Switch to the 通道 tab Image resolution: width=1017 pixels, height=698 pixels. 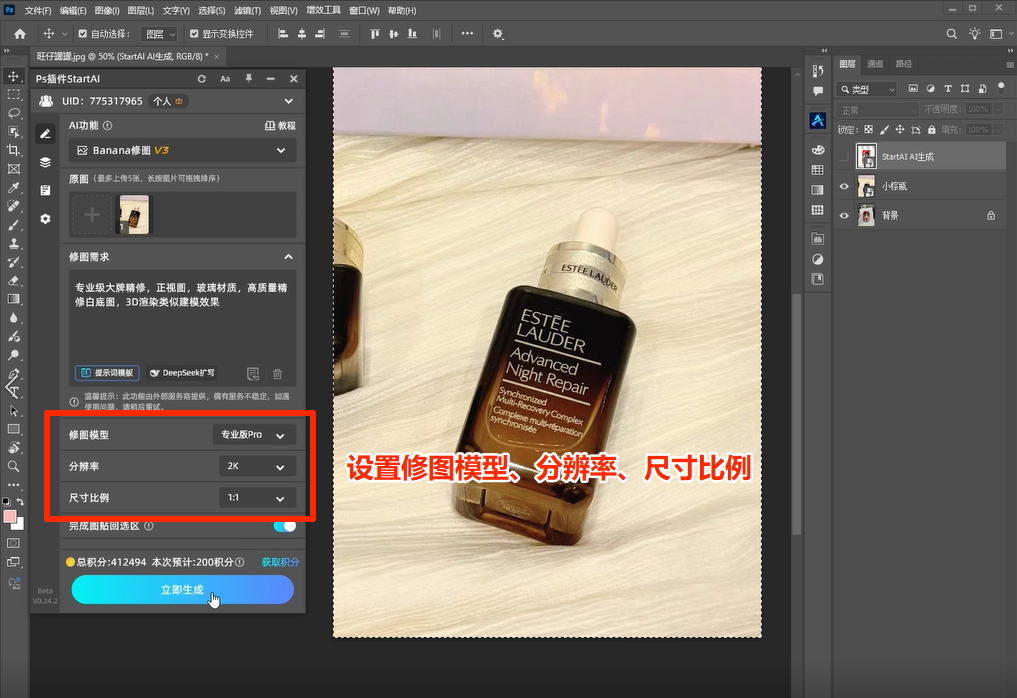point(875,64)
